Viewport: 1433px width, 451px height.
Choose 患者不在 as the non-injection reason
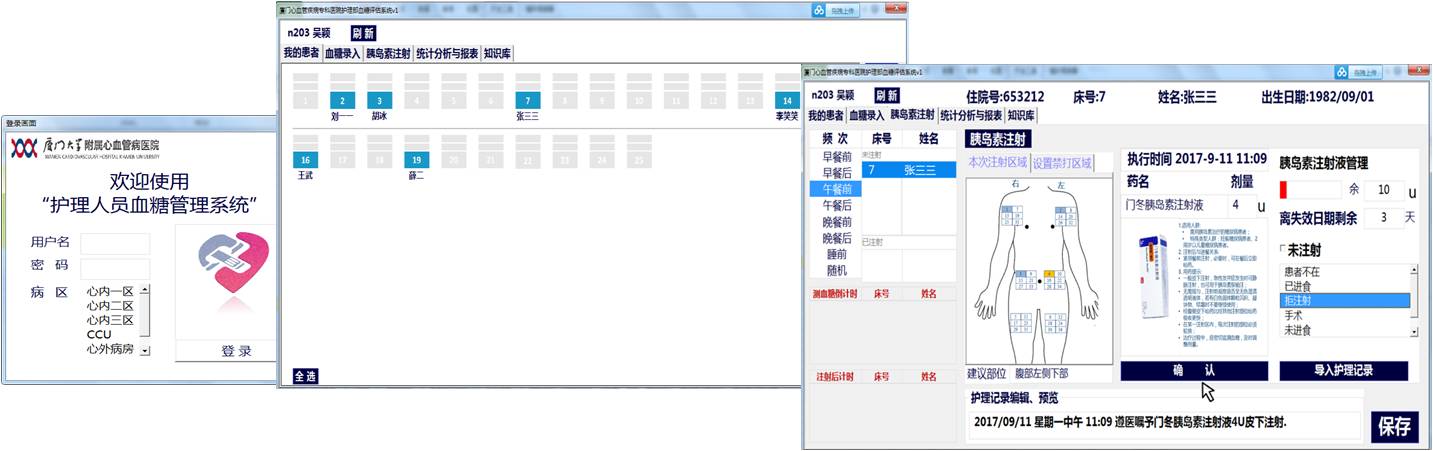pos(1300,271)
